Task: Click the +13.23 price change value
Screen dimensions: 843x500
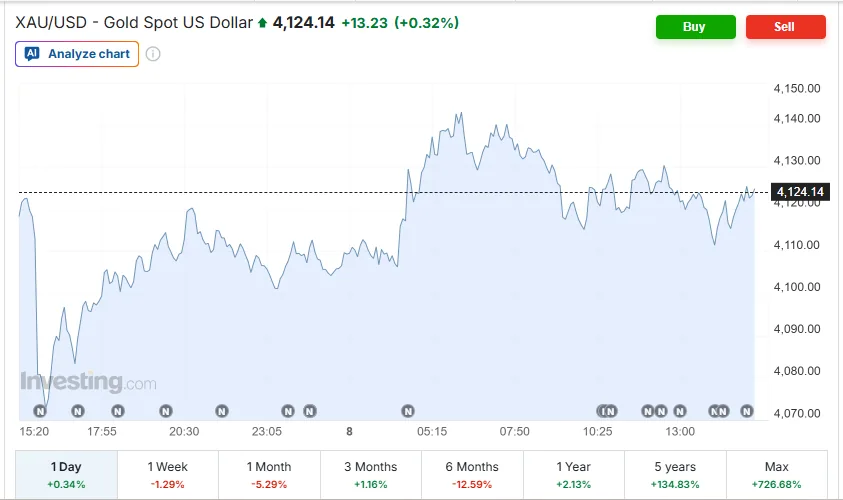Action: pos(365,23)
